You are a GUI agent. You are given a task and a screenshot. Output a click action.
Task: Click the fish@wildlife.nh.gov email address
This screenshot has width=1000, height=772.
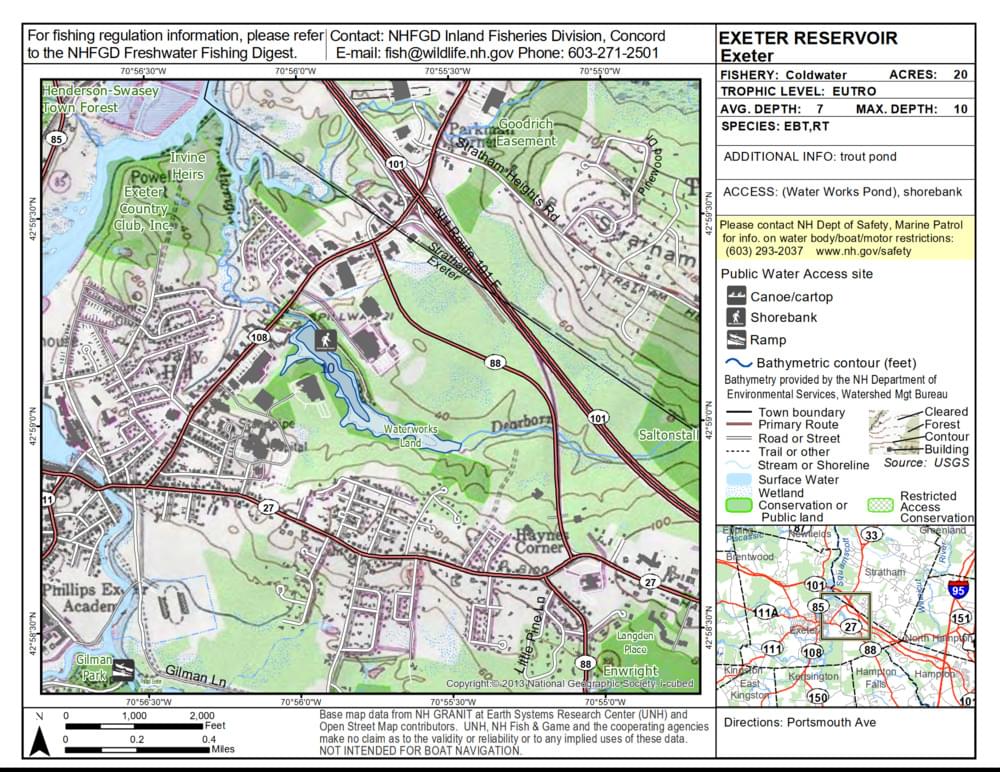[x=450, y=53]
